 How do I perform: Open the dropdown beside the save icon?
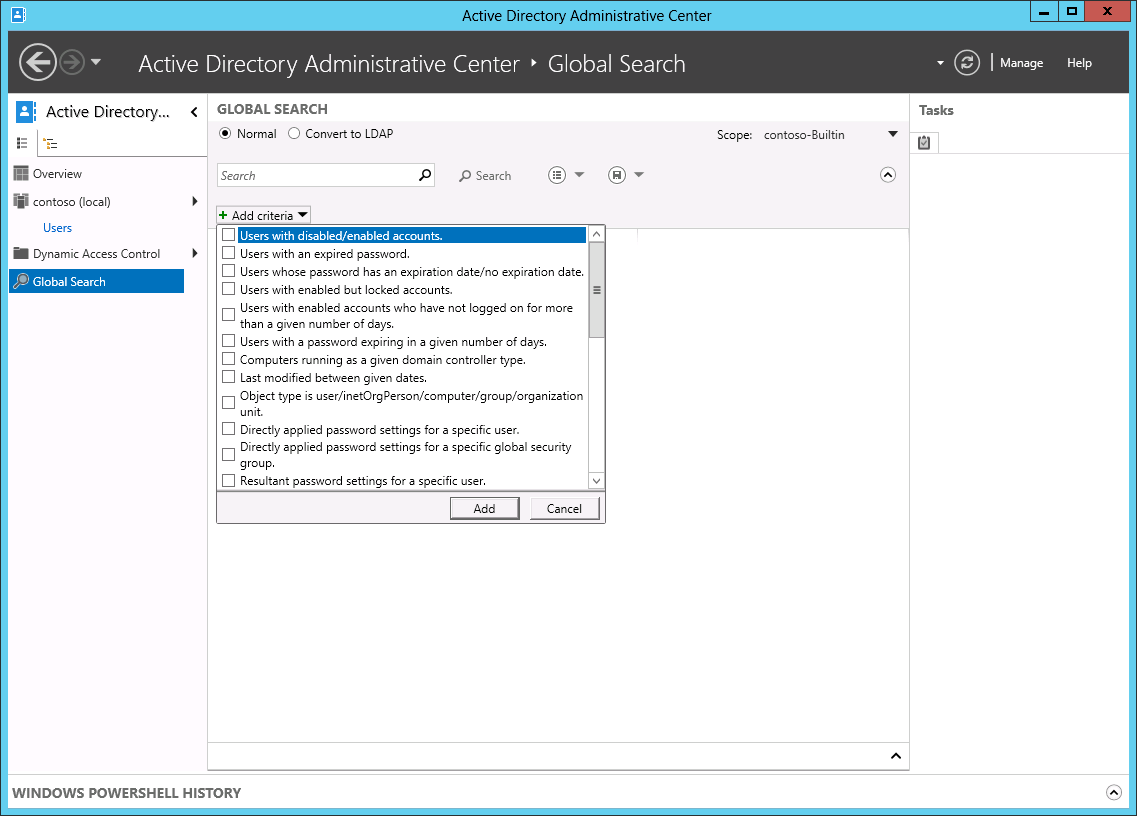(639, 175)
